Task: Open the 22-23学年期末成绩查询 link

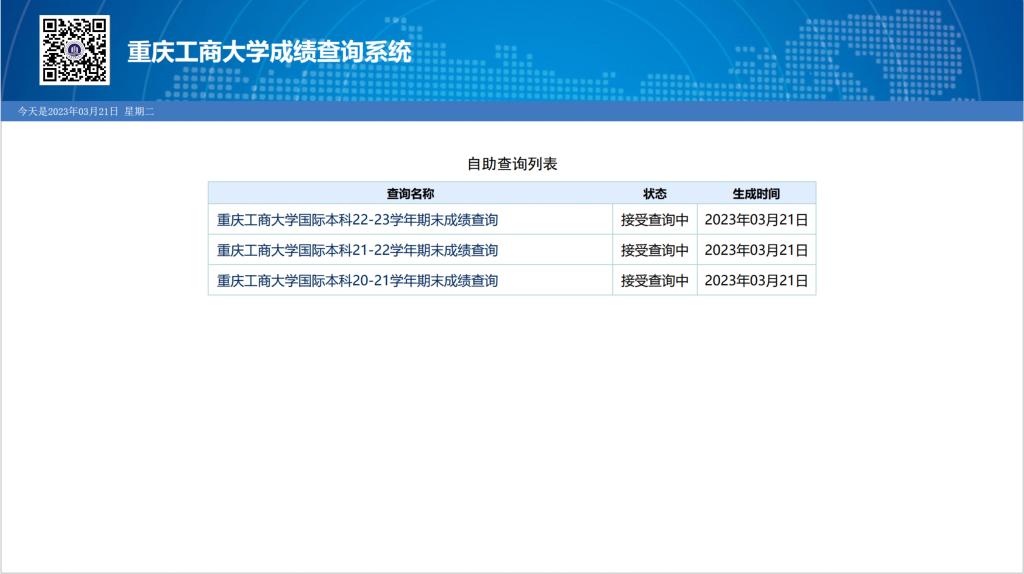Action: 357,220
